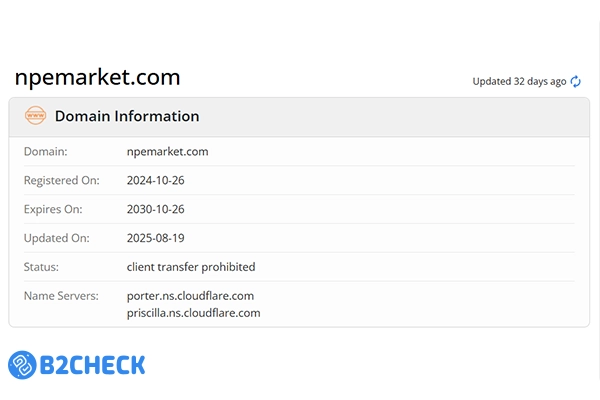Select the Domain Information heading
The width and height of the screenshot is (600, 400).
point(127,117)
